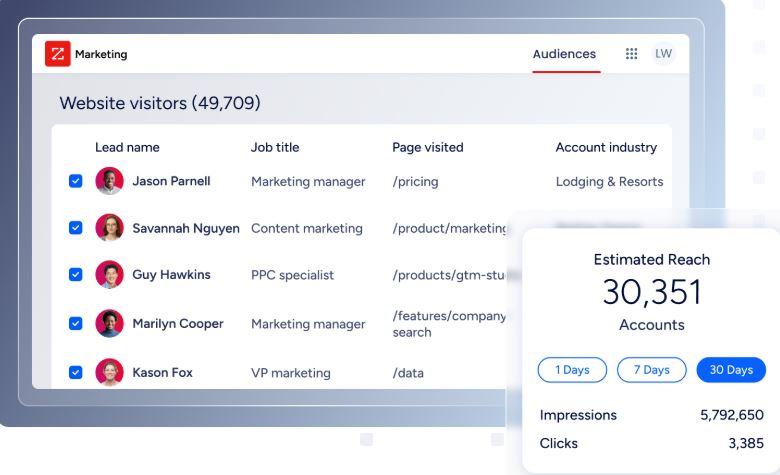The image size is (780, 475).
Task: Click Marilyn Cooper's profile photo
Action: click(109, 323)
